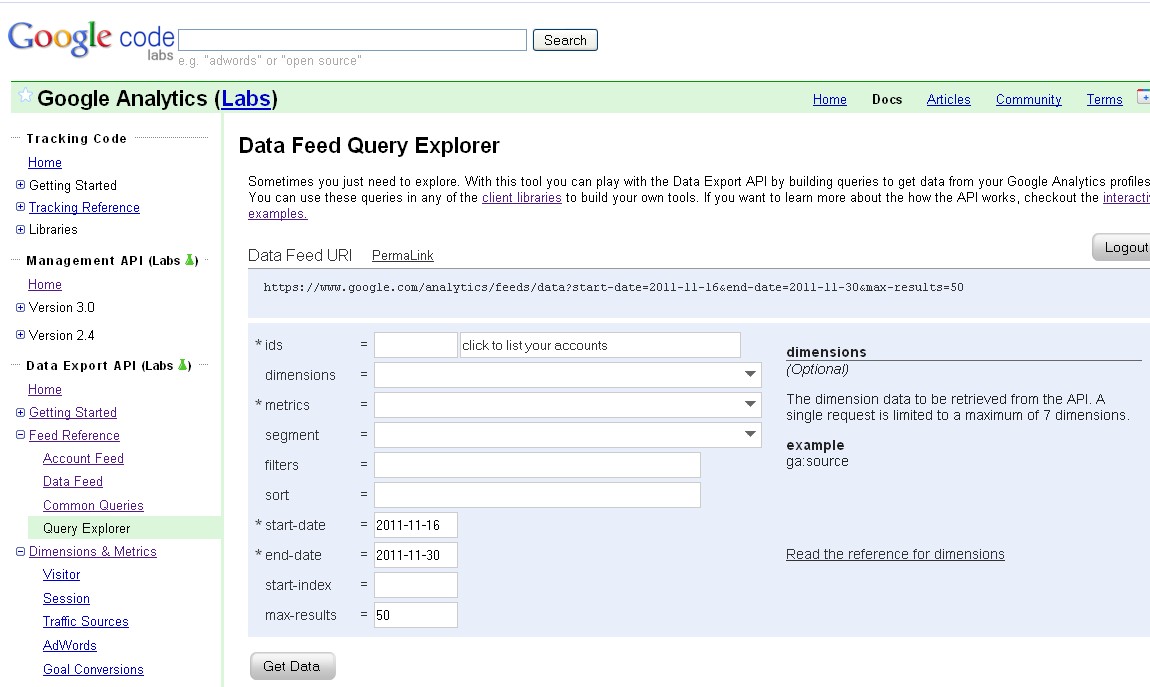Click the ids account listing field

600,345
